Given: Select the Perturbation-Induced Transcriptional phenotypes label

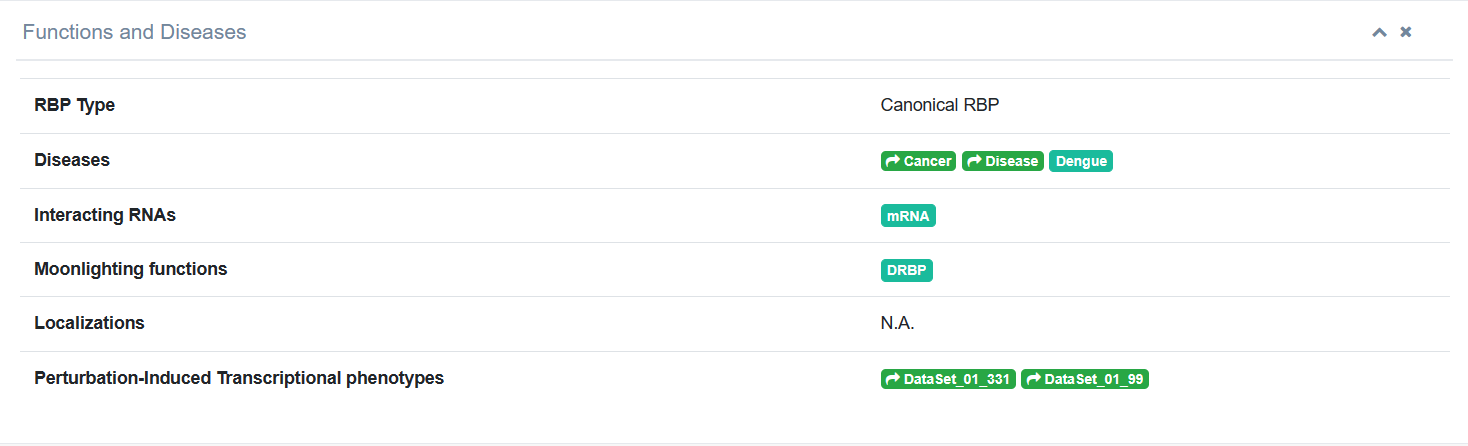Looking at the screenshot, I should (239, 378).
